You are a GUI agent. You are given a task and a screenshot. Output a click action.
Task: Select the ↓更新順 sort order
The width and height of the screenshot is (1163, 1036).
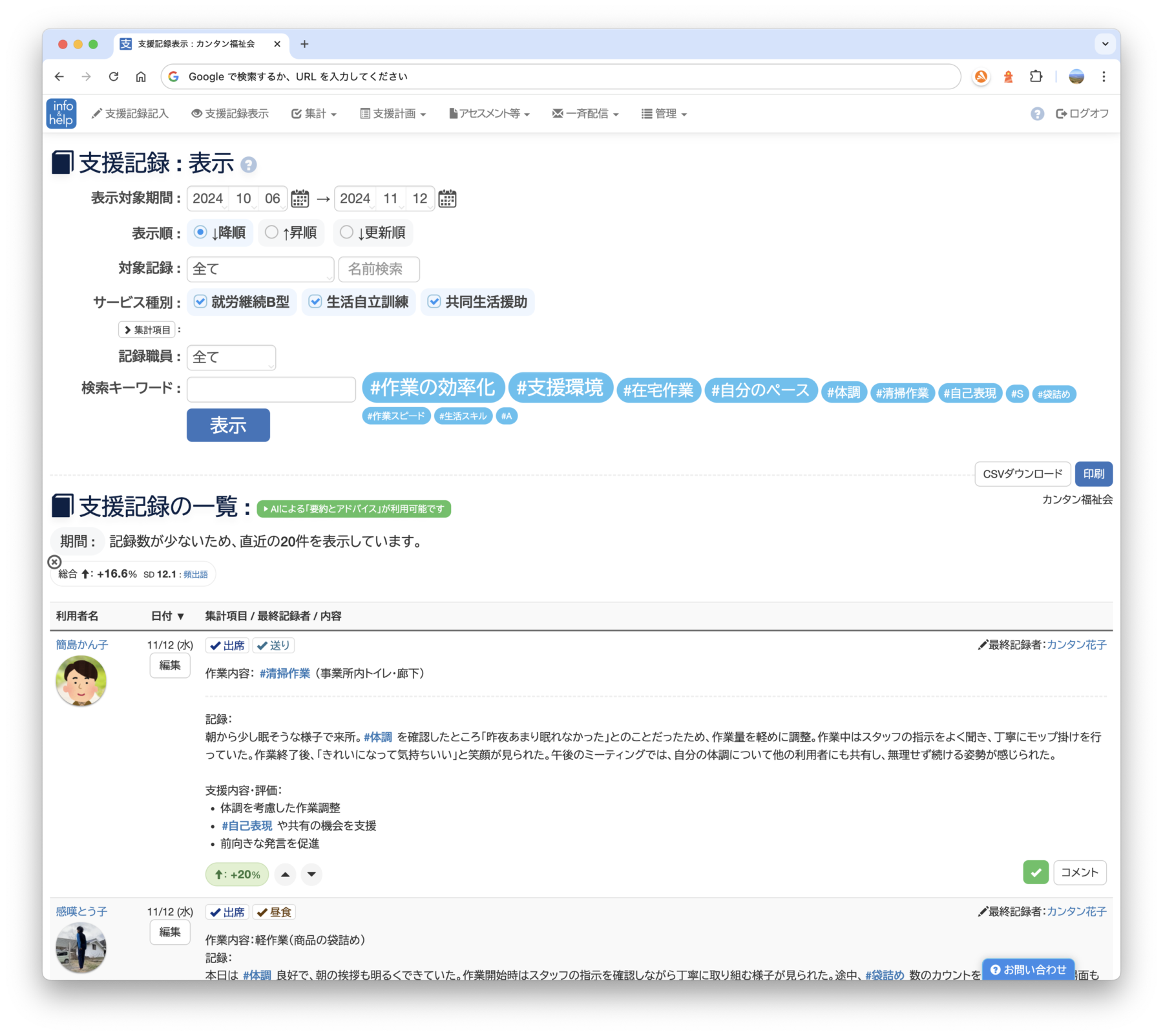(x=347, y=232)
